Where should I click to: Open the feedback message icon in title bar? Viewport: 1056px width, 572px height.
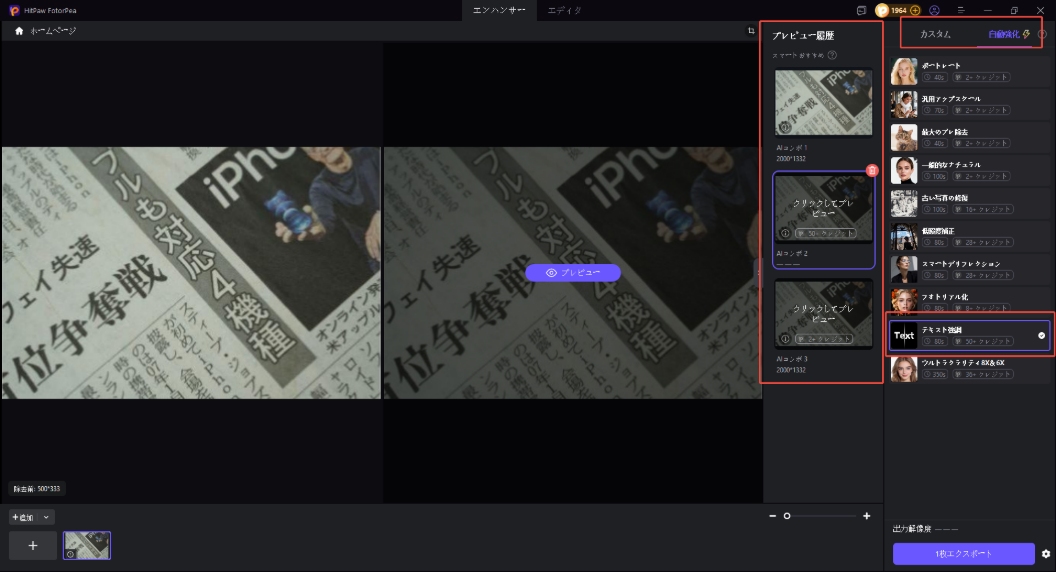[x=861, y=10]
